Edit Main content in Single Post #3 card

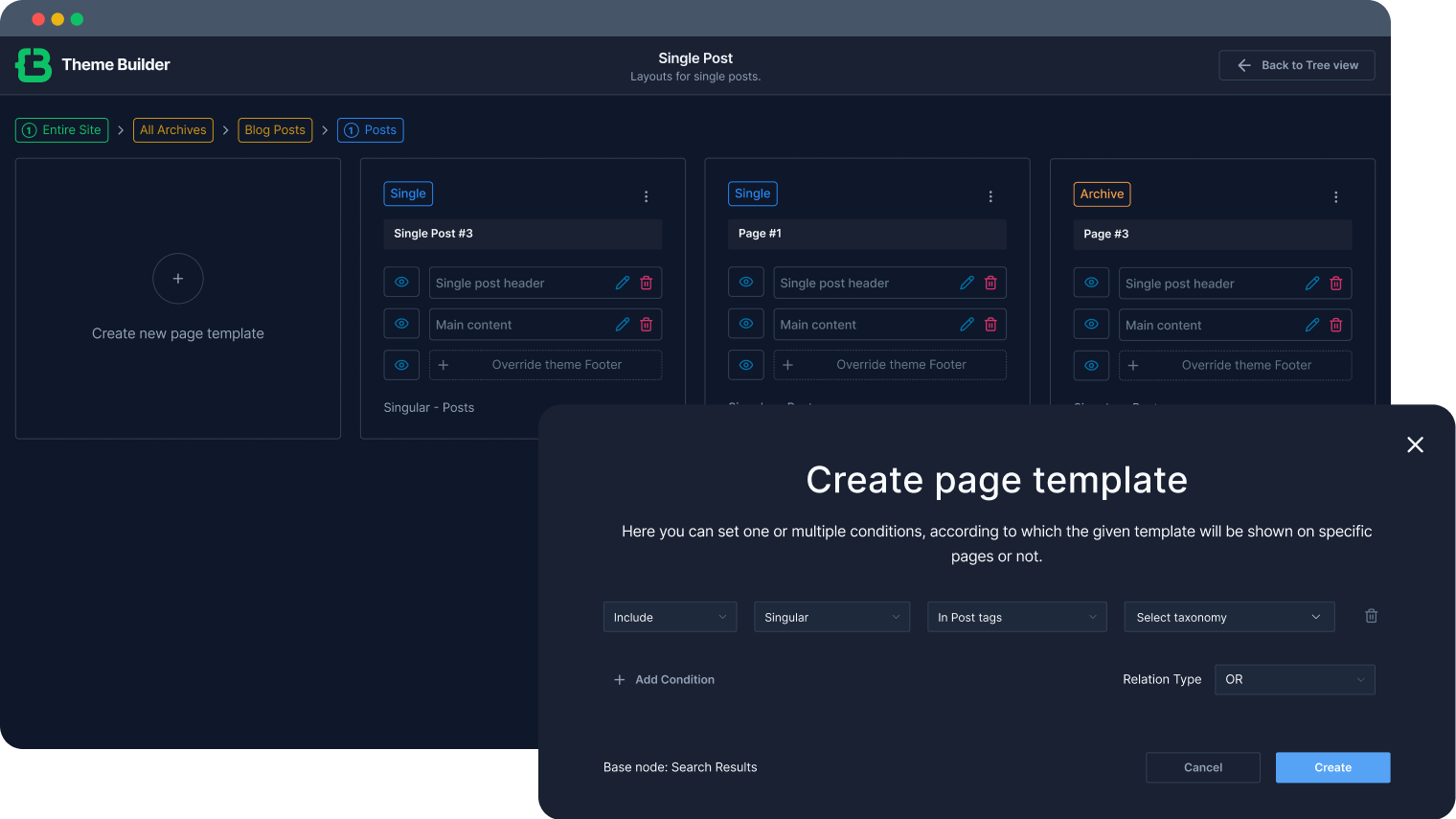(x=623, y=325)
